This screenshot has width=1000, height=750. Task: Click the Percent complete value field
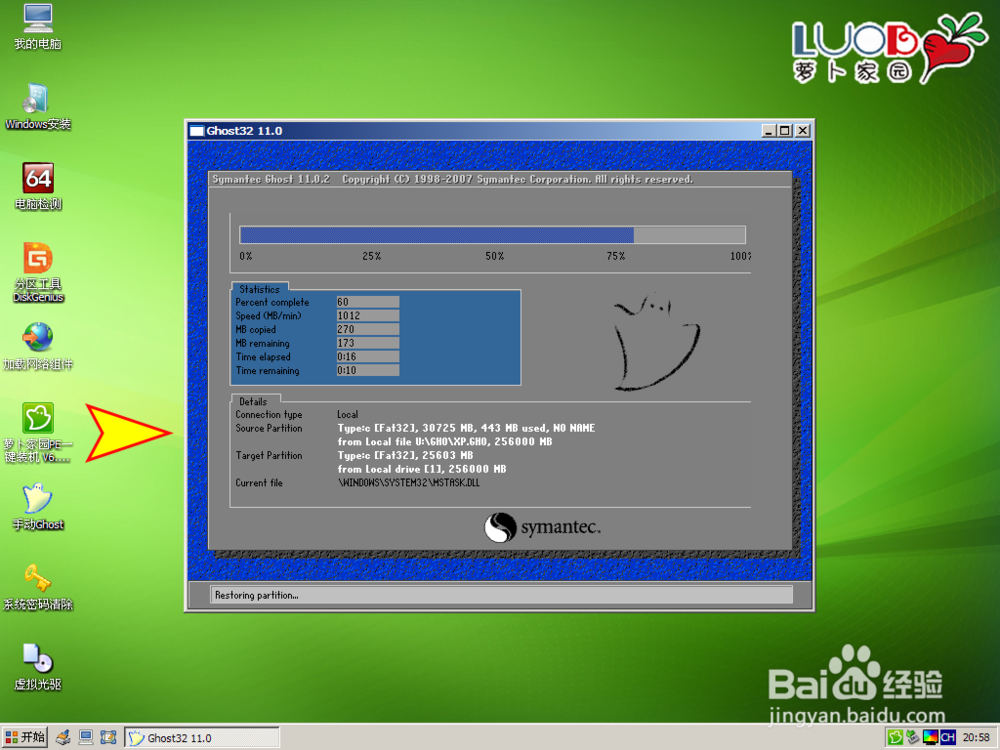click(x=367, y=302)
